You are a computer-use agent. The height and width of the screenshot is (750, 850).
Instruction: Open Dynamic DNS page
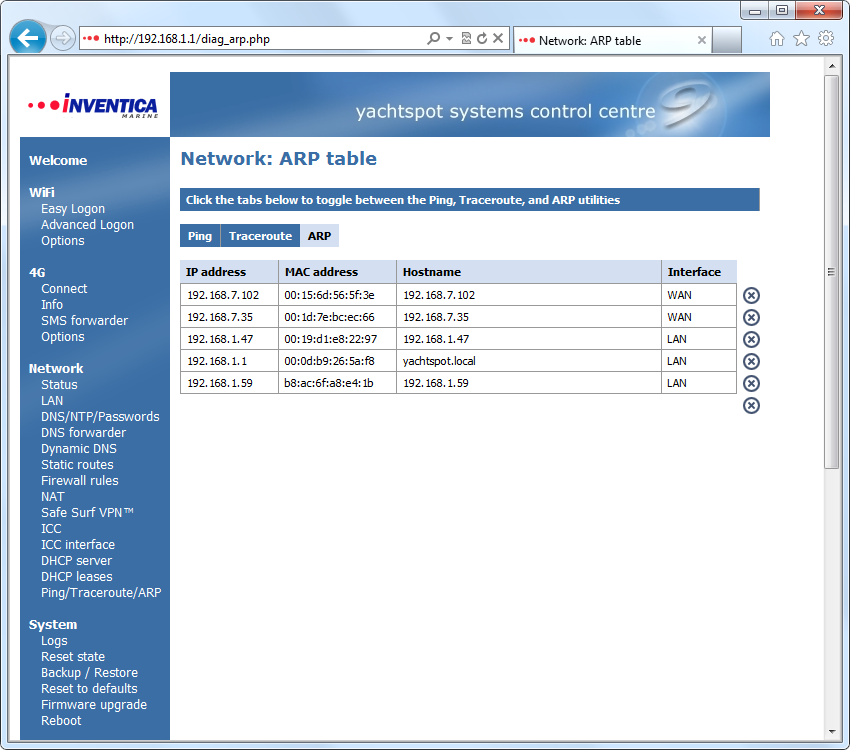[79, 449]
